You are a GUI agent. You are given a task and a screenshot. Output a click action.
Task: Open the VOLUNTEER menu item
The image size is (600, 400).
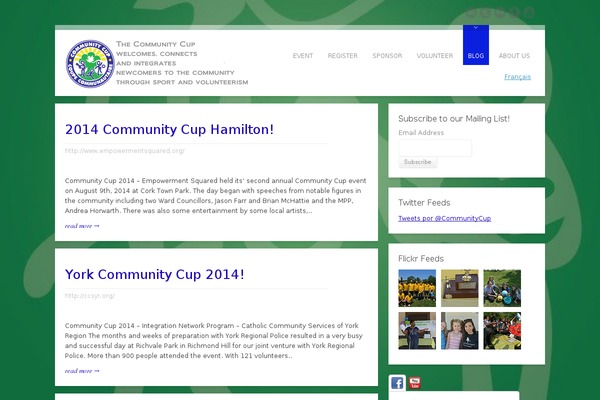tap(435, 56)
